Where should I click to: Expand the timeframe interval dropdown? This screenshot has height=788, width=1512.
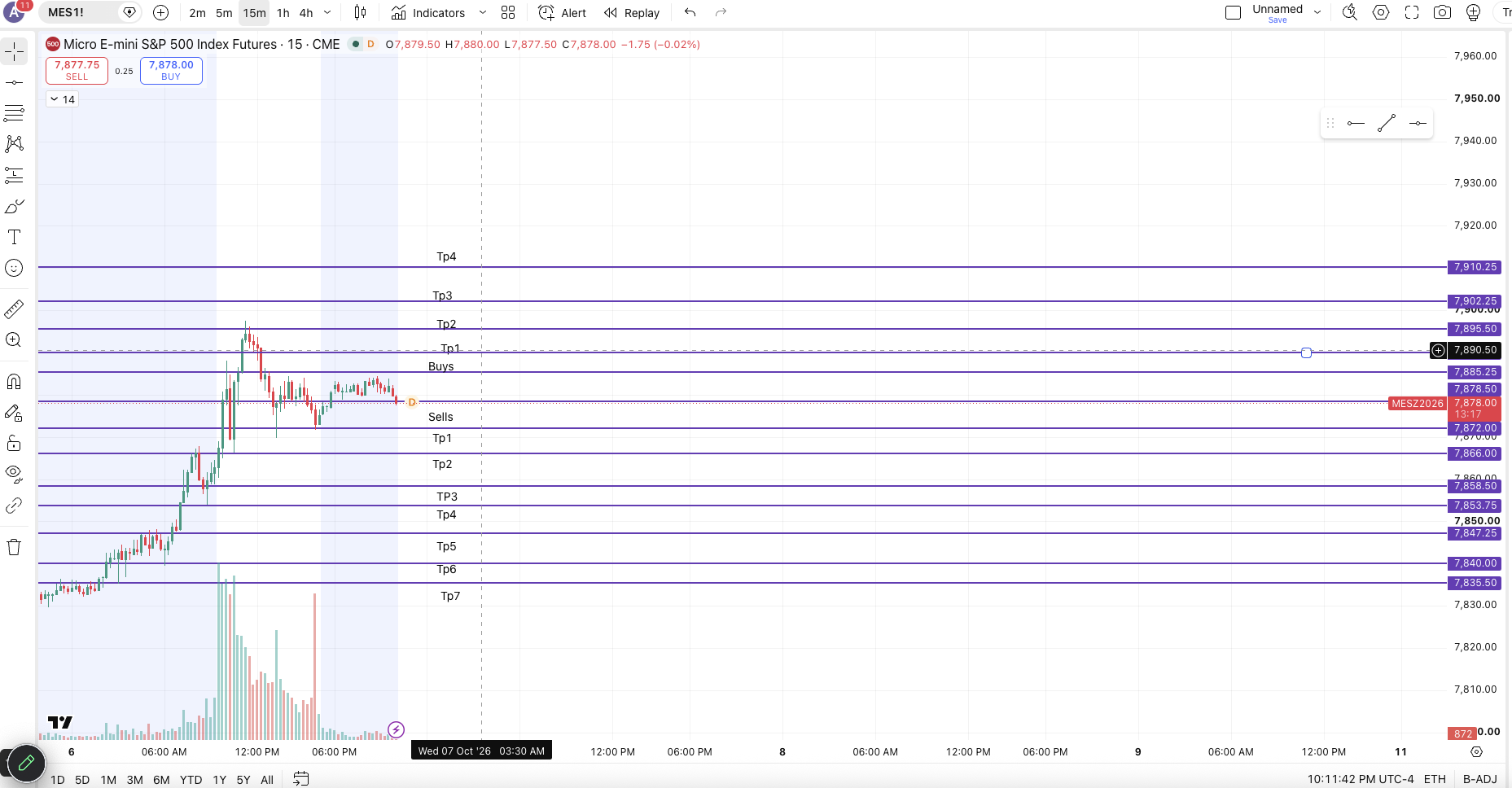(x=327, y=13)
